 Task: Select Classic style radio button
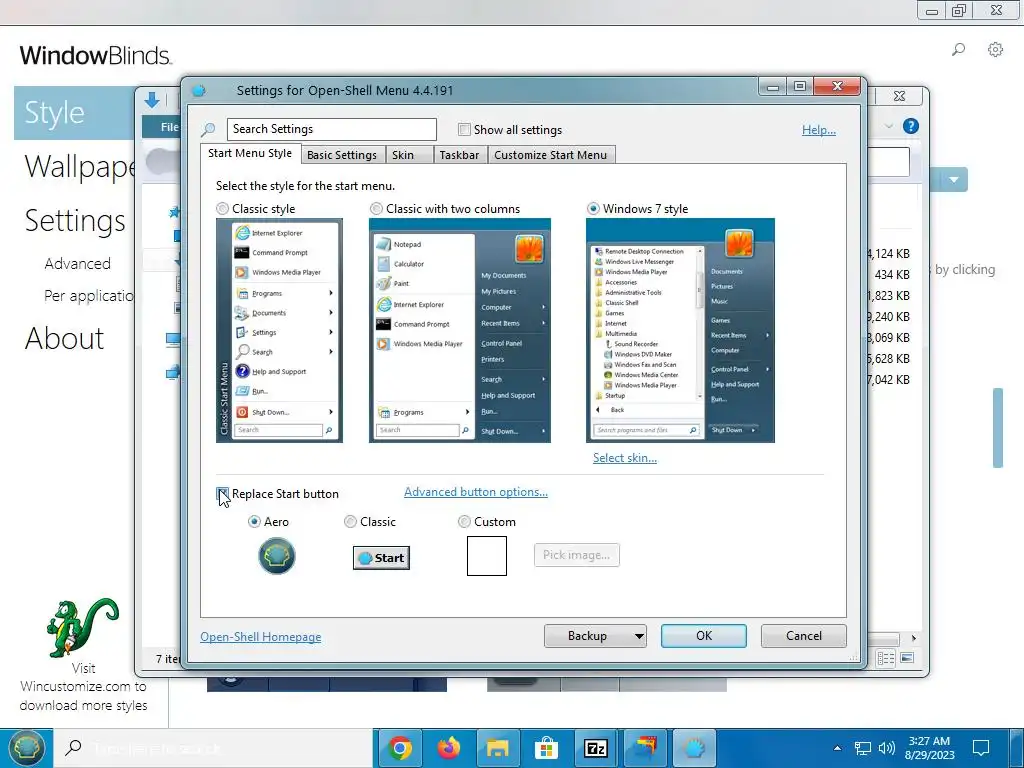pyautogui.click(x=223, y=208)
